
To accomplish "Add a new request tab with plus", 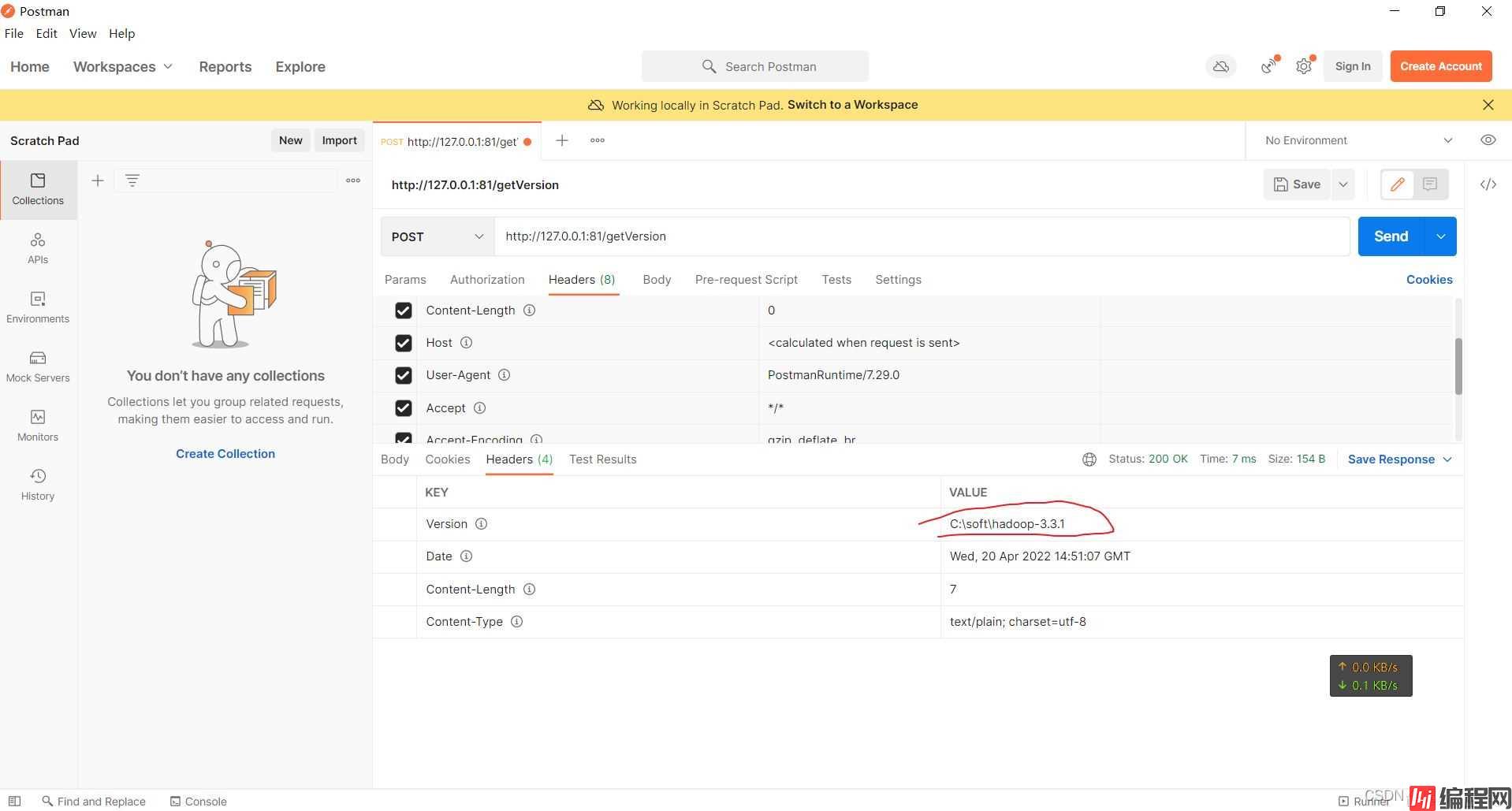I will point(562,140).
